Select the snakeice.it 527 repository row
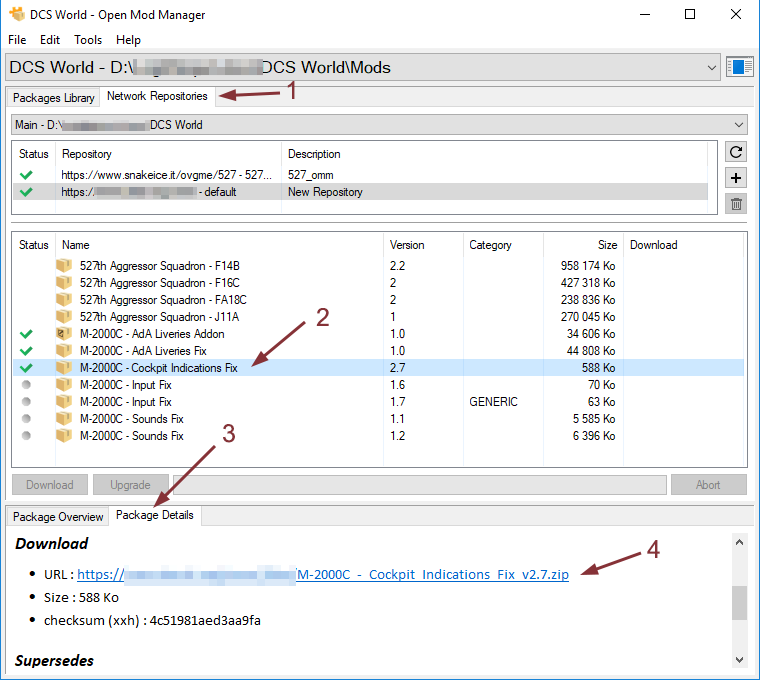760x680 pixels. coord(360,175)
